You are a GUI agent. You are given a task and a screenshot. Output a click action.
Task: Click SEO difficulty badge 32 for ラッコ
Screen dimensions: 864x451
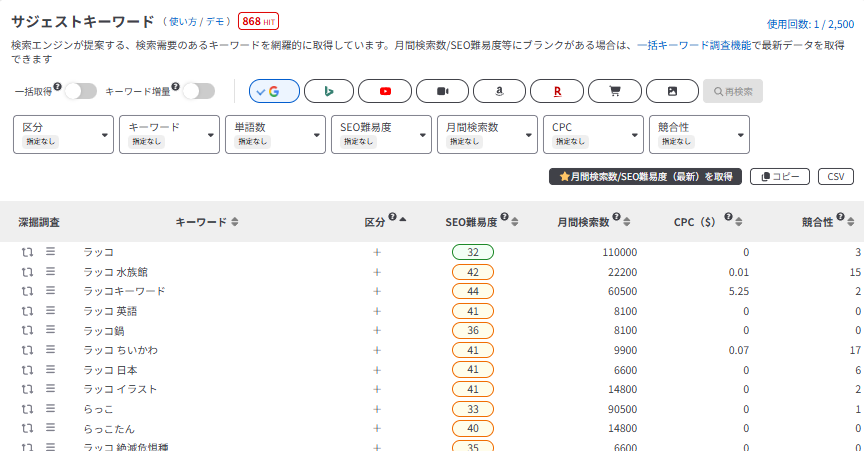(x=473, y=252)
